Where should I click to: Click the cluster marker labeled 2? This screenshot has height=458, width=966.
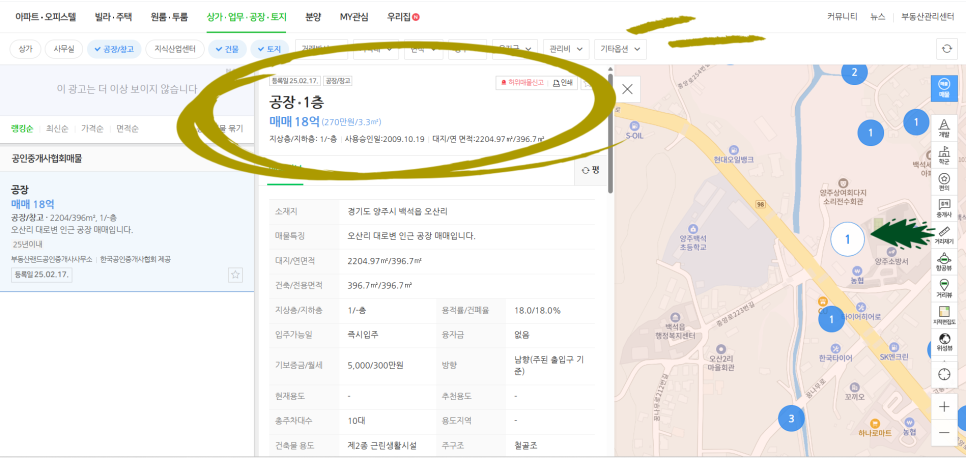(x=854, y=73)
